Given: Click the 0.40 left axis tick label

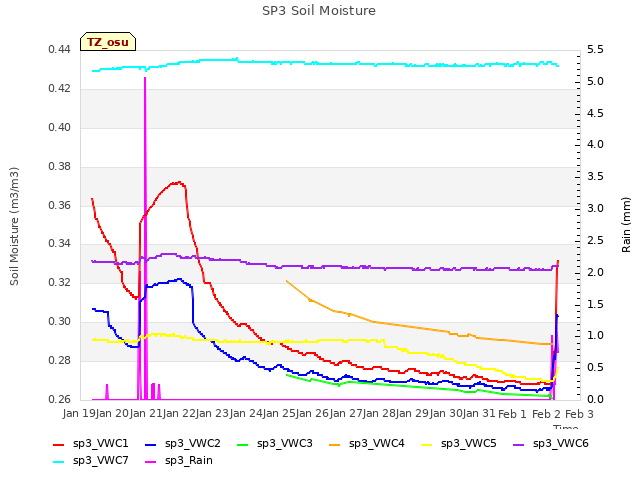Looking at the screenshot, I should pos(59,127).
